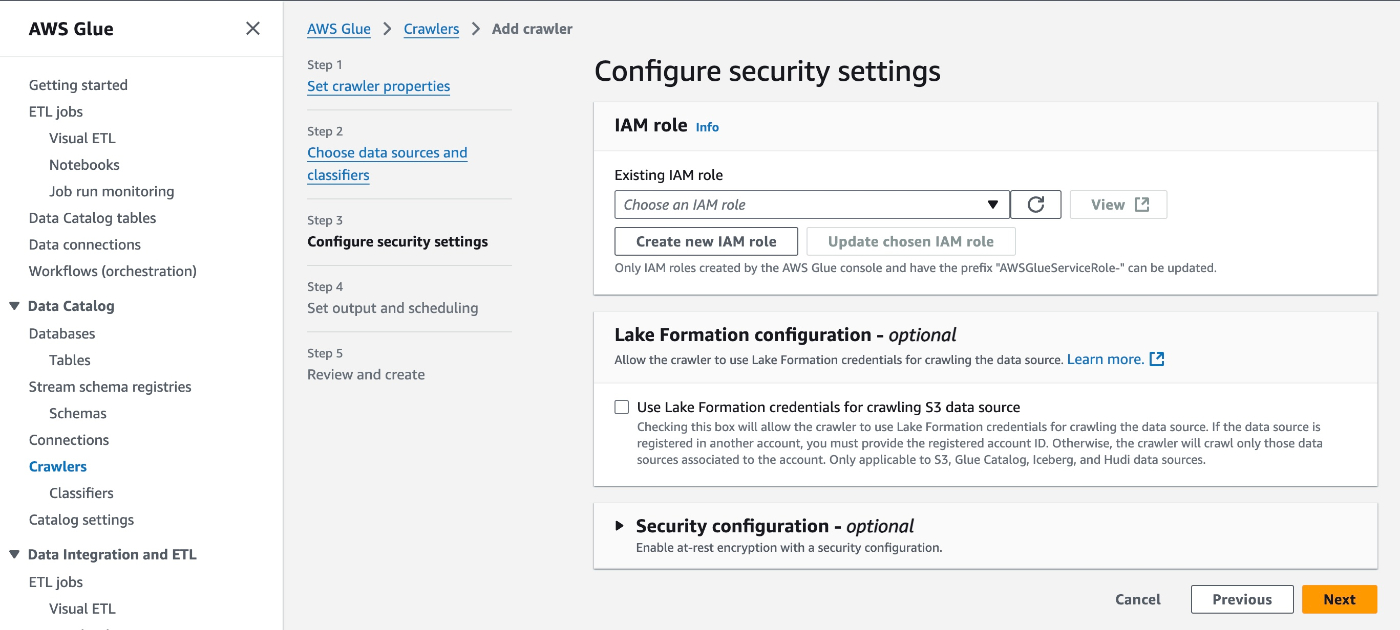Go back with the Previous button
The width and height of the screenshot is (1400, 630).
click(x=1242, y=599)
